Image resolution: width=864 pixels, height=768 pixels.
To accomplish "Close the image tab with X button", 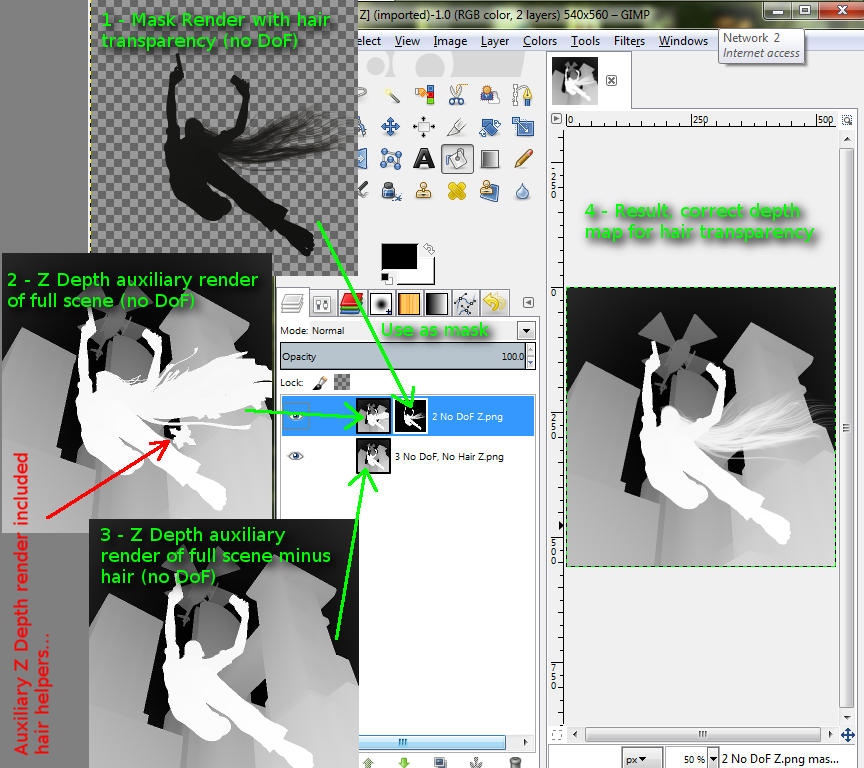I will pyautogui.click(x=612, y=81).
